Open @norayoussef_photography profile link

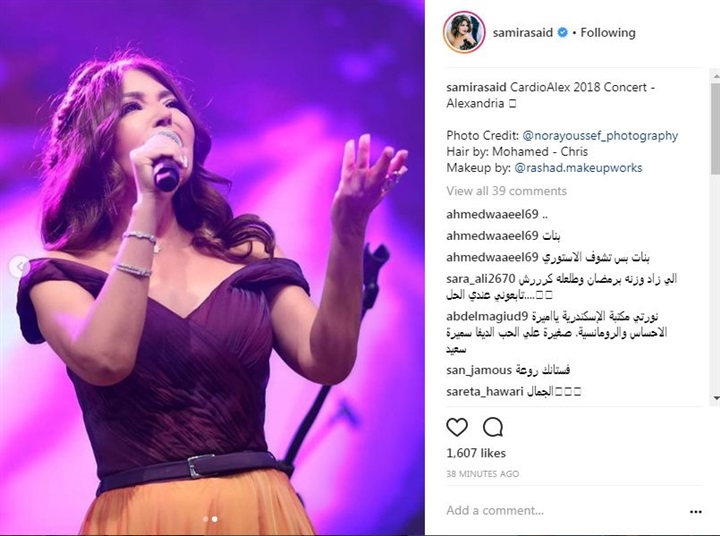point(600,135)
